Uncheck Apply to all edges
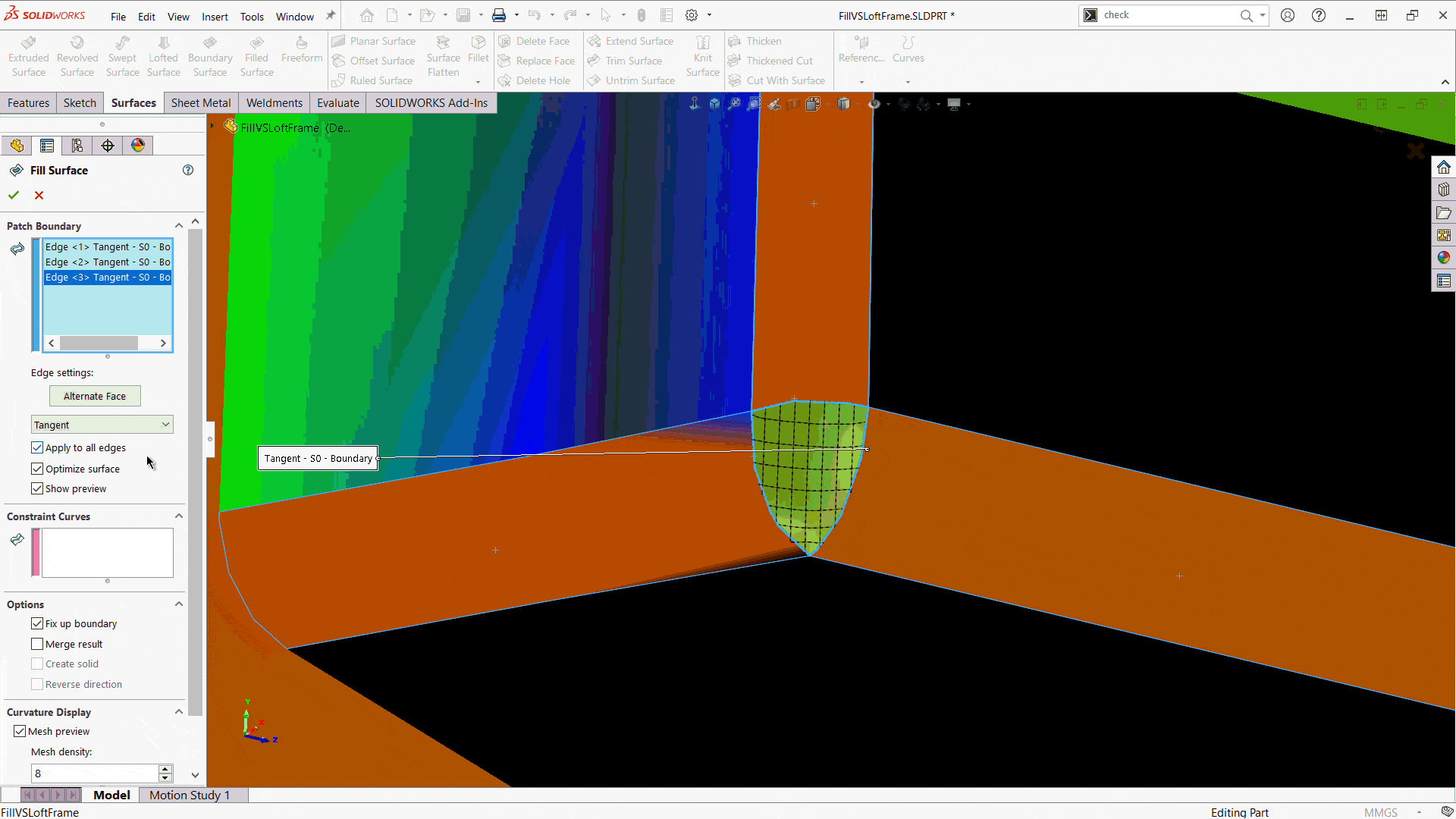The image size is (1456, 819). 37,447
